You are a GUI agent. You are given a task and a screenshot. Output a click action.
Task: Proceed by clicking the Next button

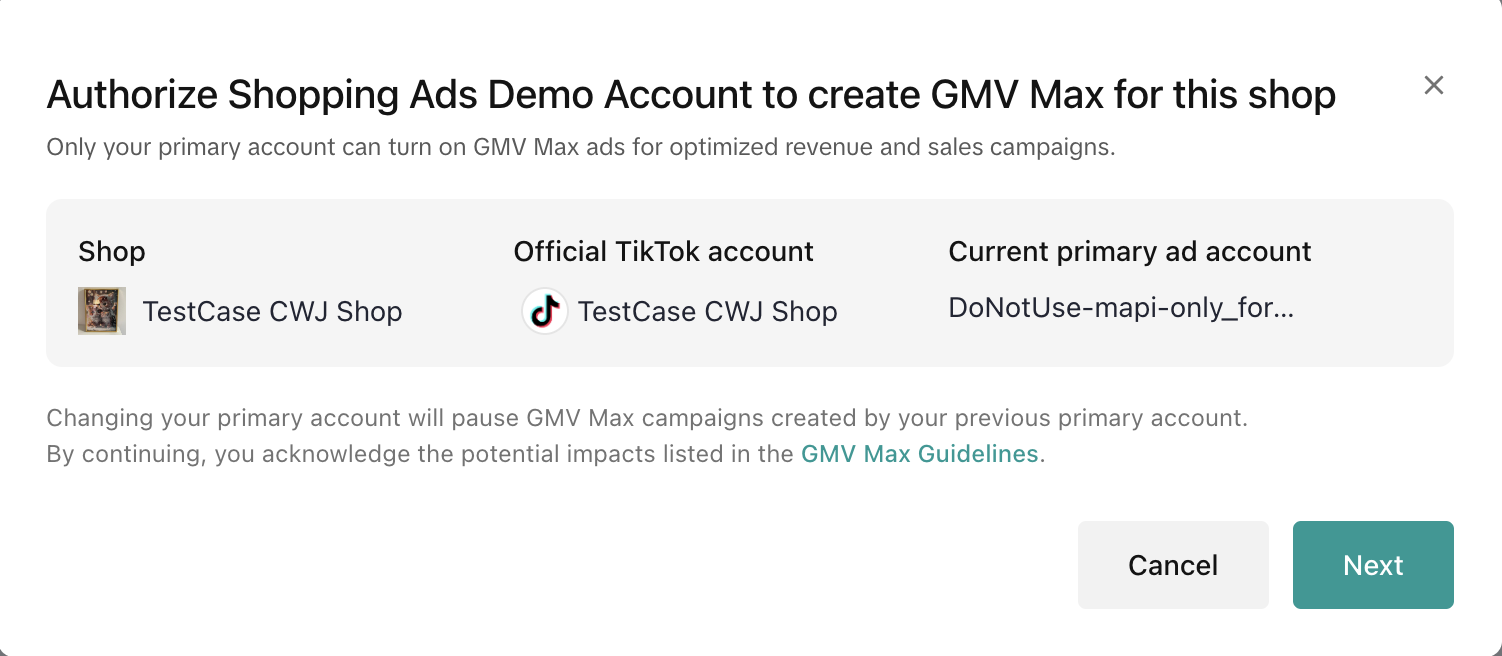1372,565
